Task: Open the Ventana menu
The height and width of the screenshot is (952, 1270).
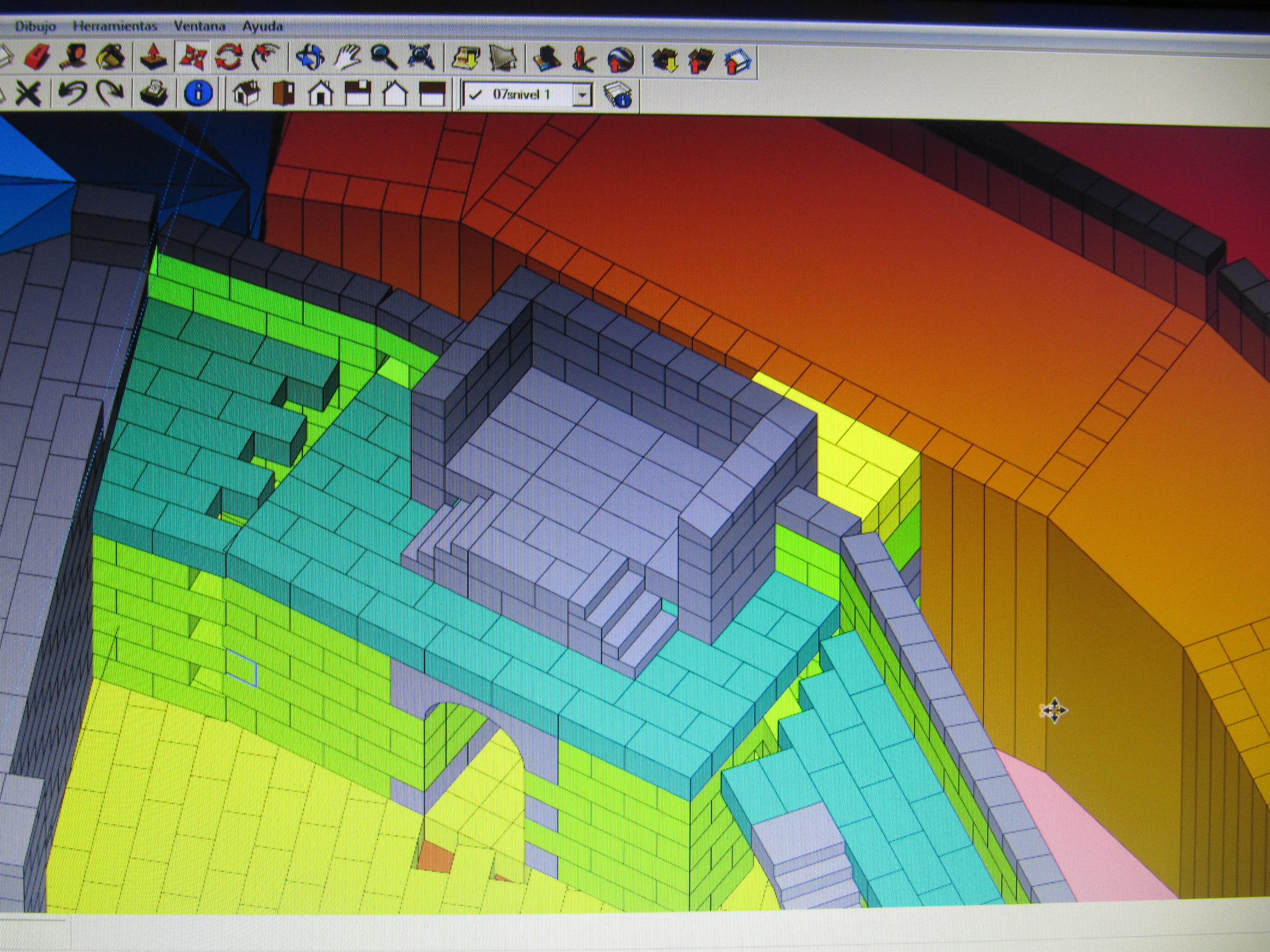Action: point(199,26)
